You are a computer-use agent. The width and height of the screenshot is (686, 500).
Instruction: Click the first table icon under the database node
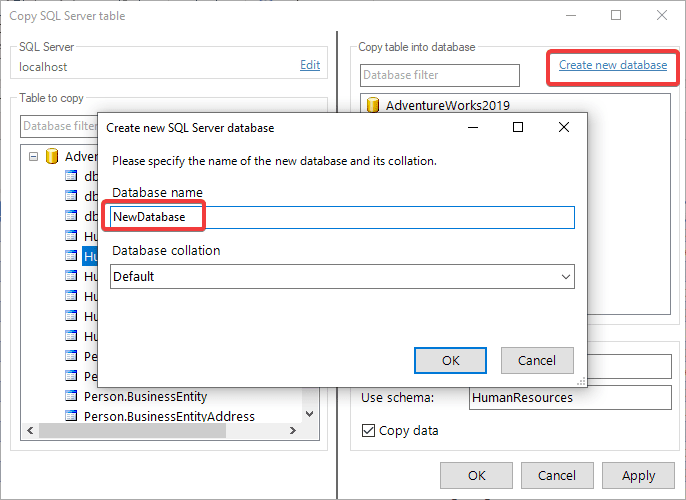click(x=71, y=176)
